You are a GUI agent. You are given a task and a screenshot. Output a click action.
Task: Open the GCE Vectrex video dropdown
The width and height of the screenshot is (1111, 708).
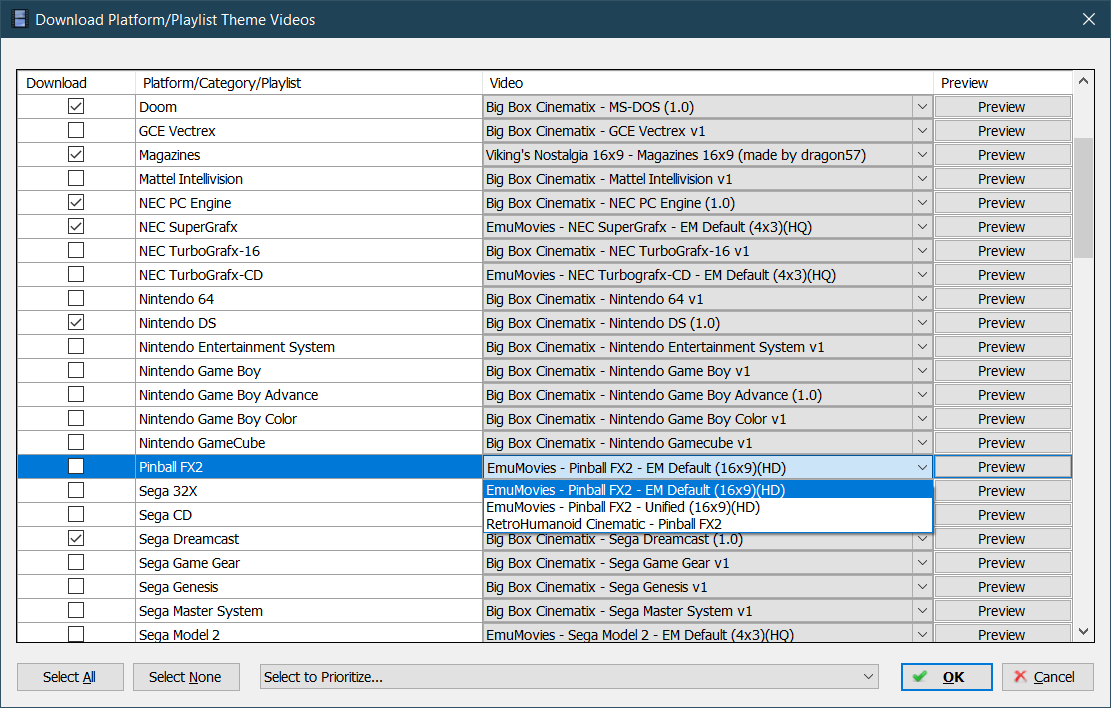pos(922,131)
